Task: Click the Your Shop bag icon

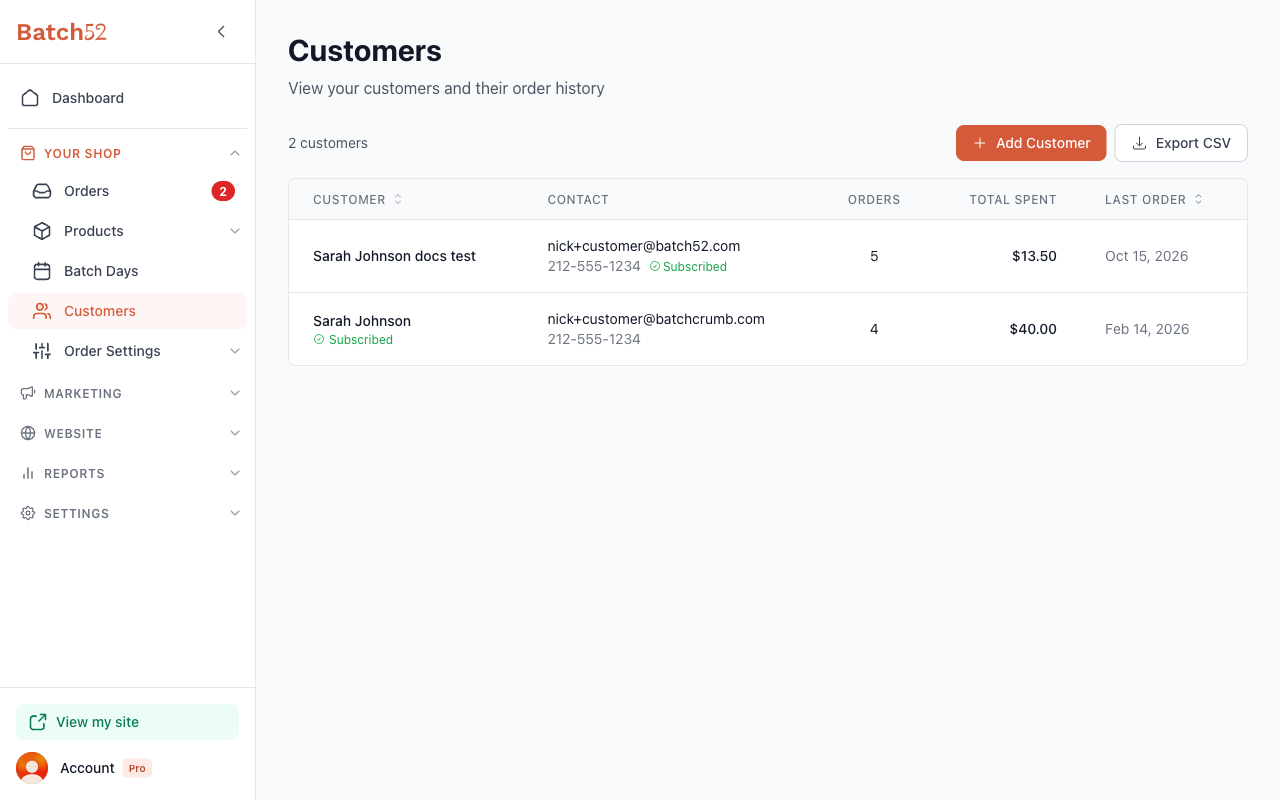Action: pyautogui.click(x=28, y=153)
